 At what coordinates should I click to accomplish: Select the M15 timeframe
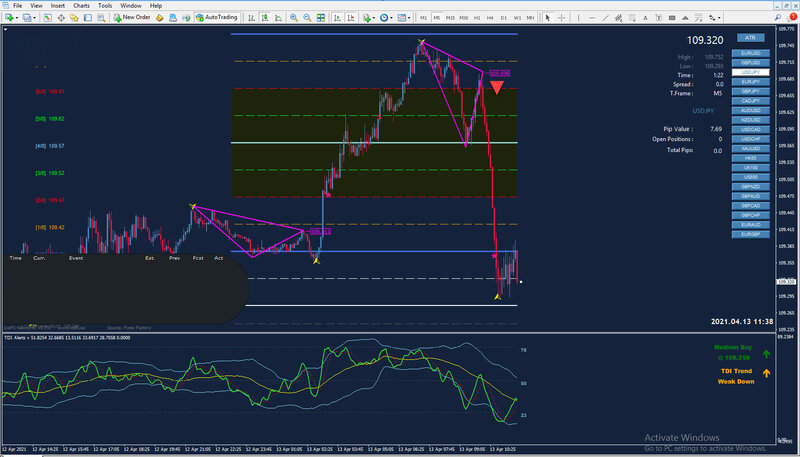(x=450, y=18)
